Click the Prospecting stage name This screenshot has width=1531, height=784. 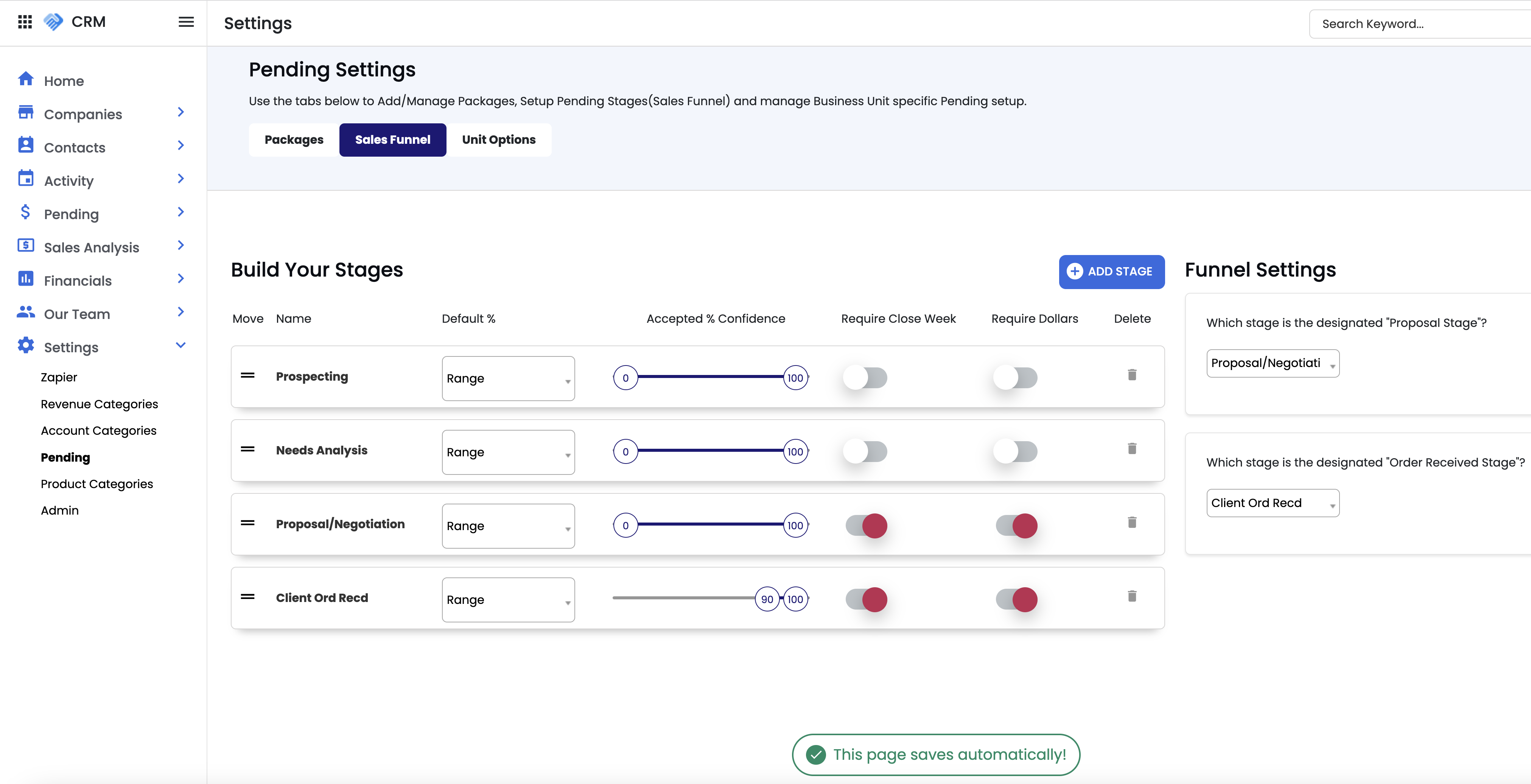click(x=312, y=377)
